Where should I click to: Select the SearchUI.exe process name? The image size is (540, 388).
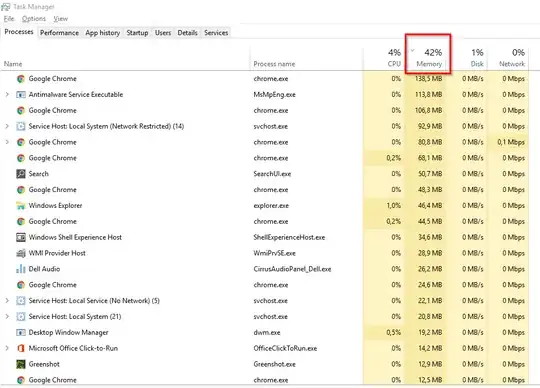pos(272,174)
